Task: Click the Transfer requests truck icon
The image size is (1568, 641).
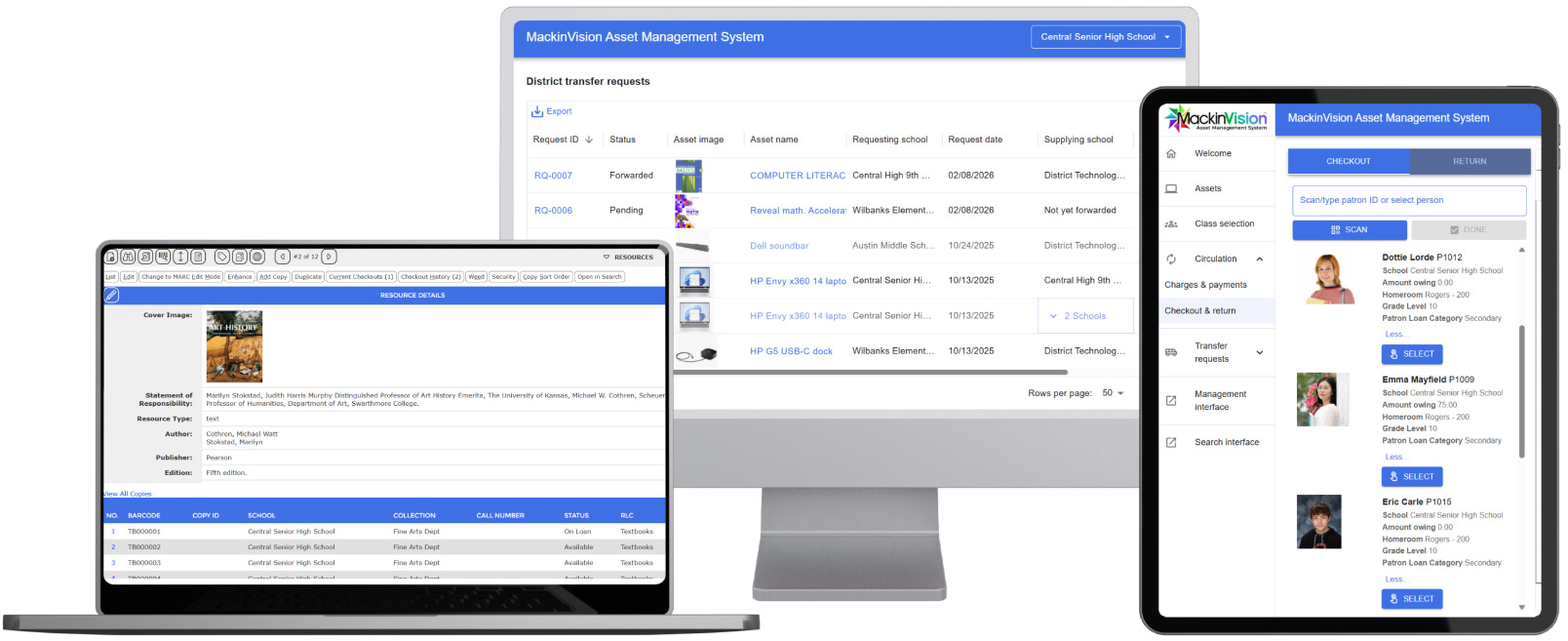Action: pos(1171,352)
